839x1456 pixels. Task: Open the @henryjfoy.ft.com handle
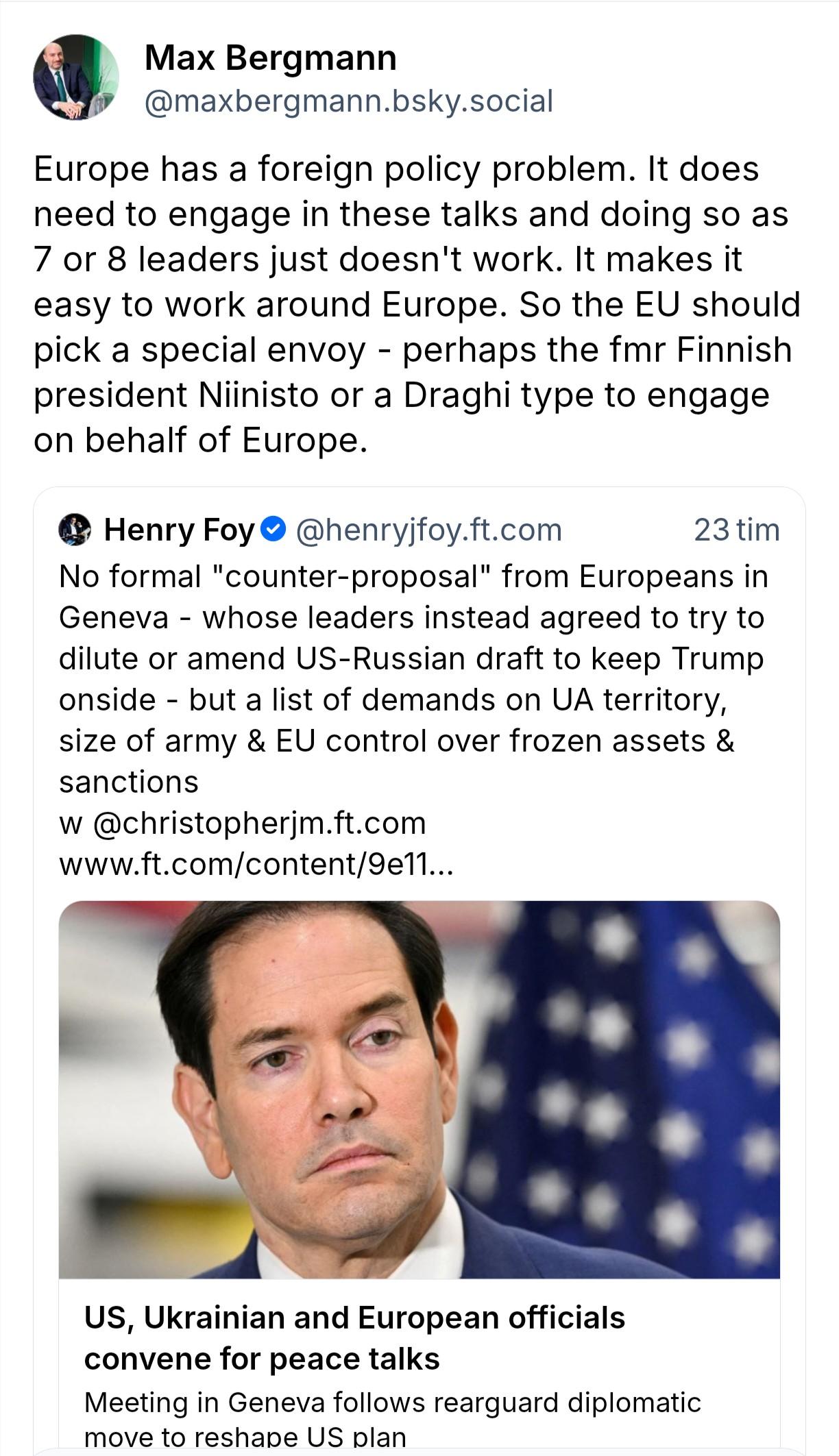pos(428,530)
